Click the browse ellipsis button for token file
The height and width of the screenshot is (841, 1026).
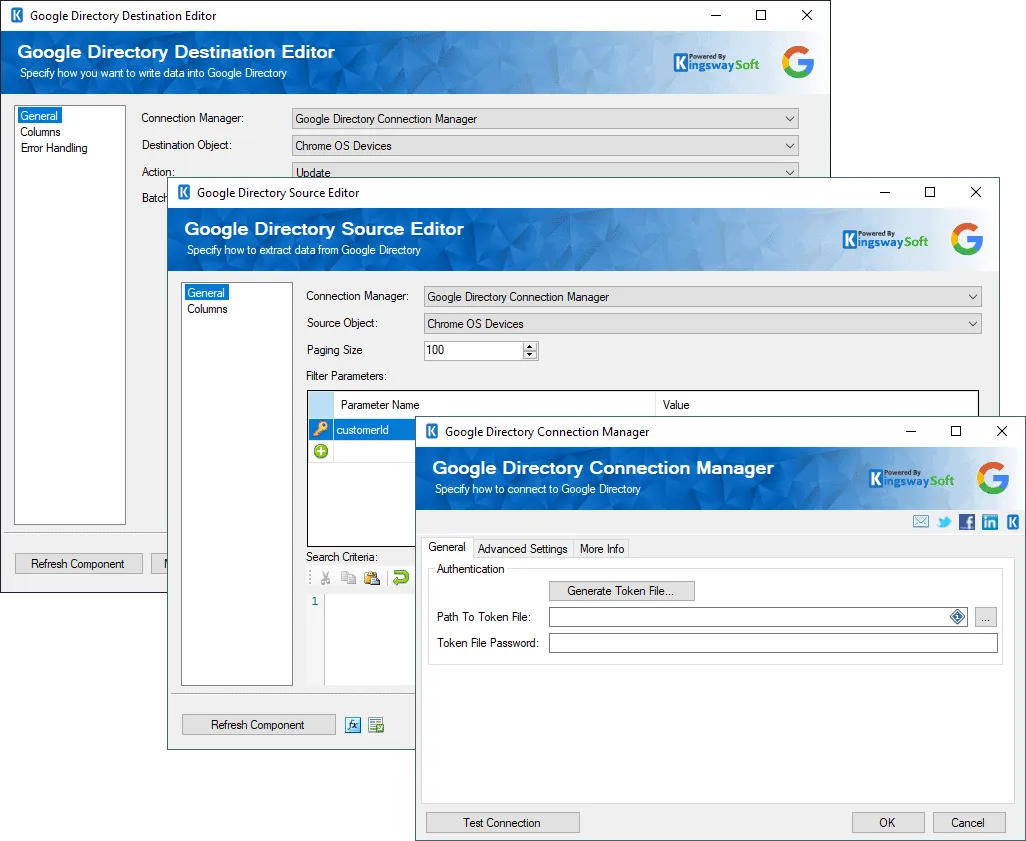[985, 617]
